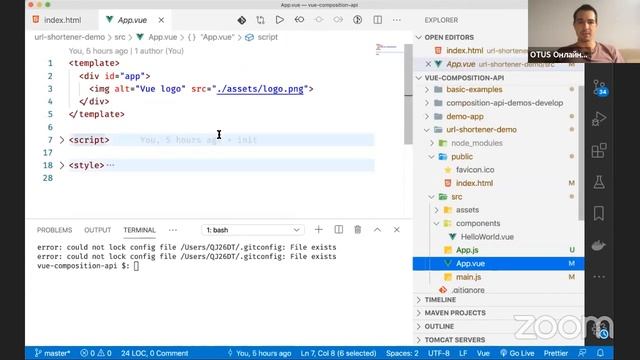Open the Docker view
Viewport: 640px width, 360px height.
coord(599,245)
